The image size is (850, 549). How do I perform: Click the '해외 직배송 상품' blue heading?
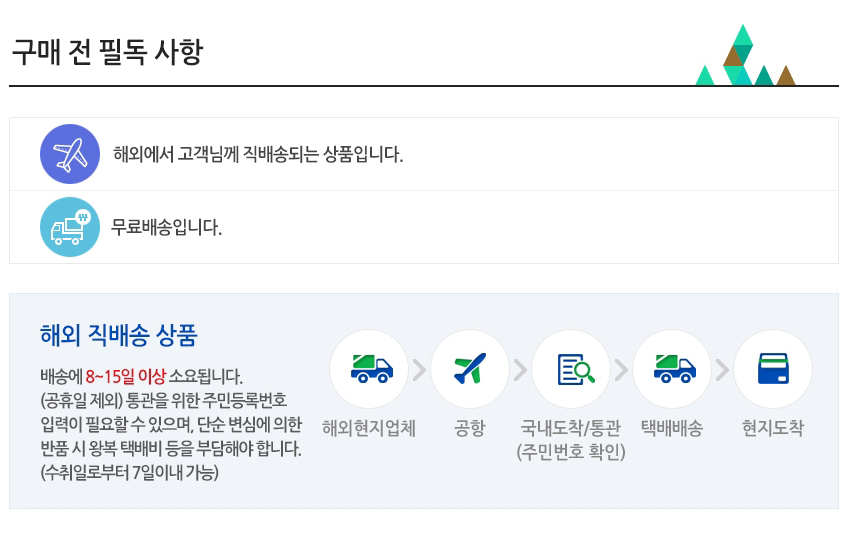(x=118, y=336)
